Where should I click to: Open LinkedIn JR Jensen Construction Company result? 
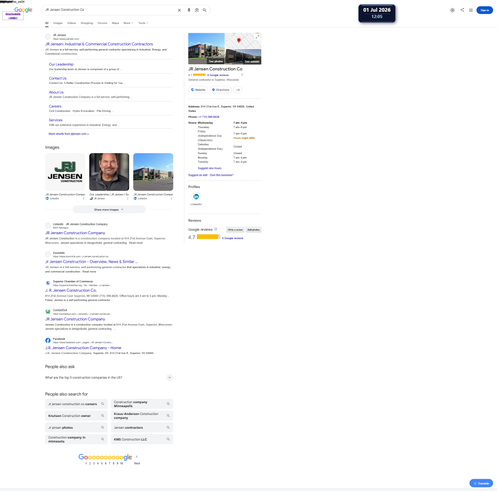pos(75,233)
